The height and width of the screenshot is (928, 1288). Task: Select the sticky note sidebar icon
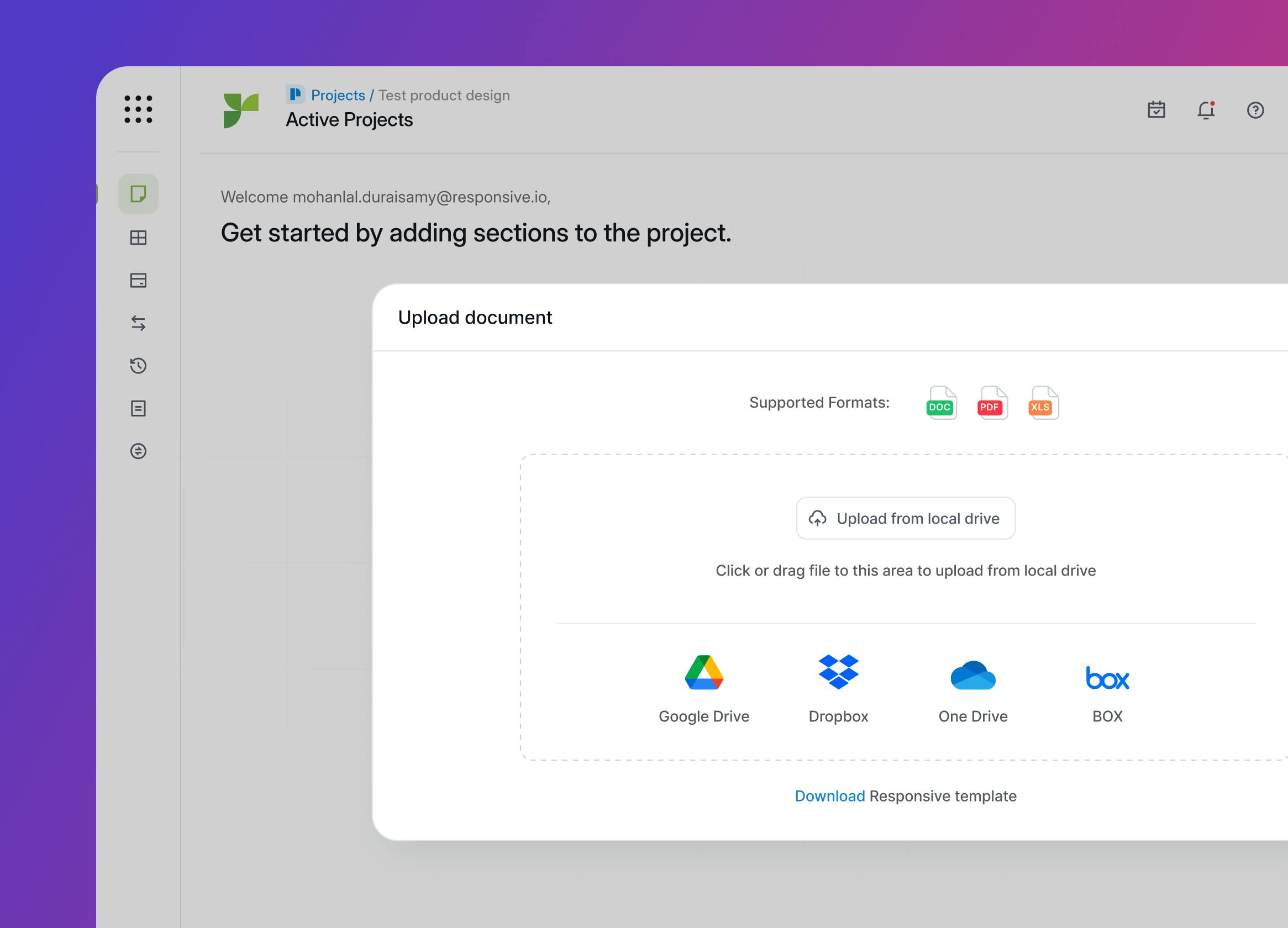[138, 194]
